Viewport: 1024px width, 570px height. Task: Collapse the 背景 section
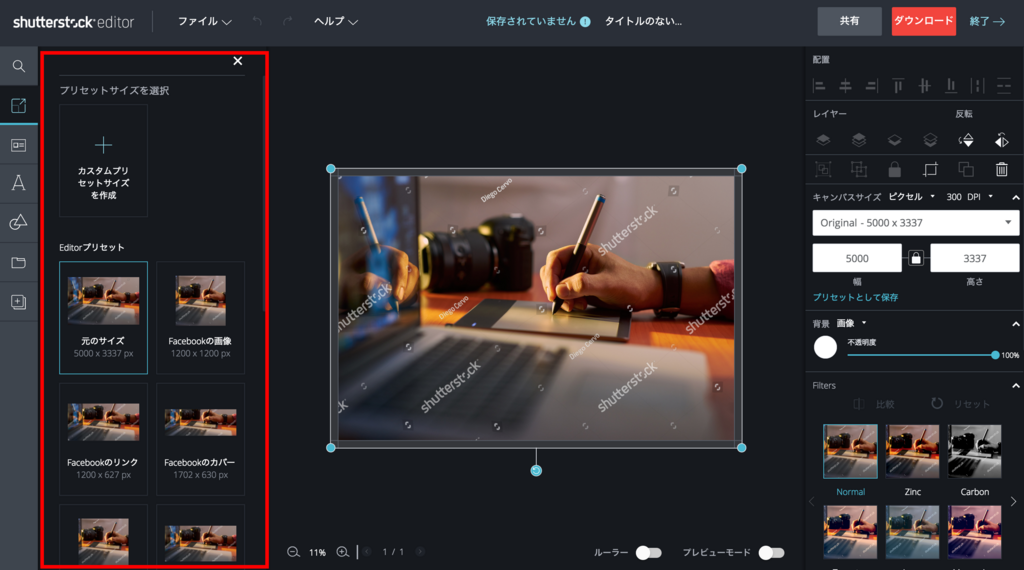1016,324
